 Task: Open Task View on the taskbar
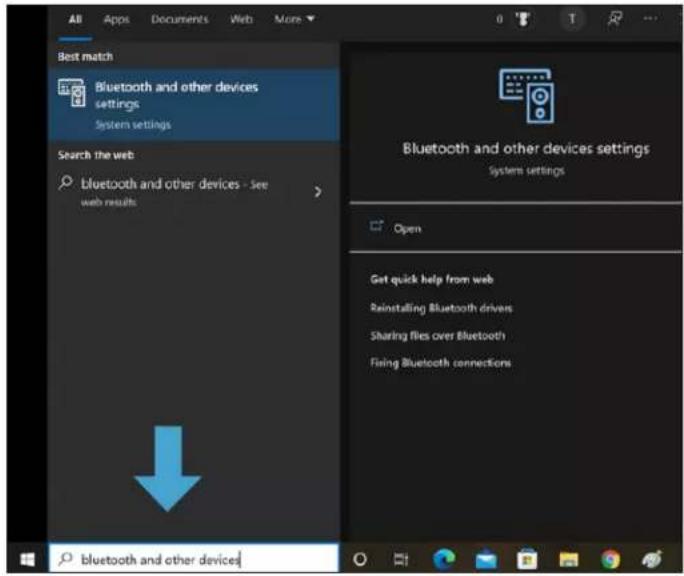[400, 559]
